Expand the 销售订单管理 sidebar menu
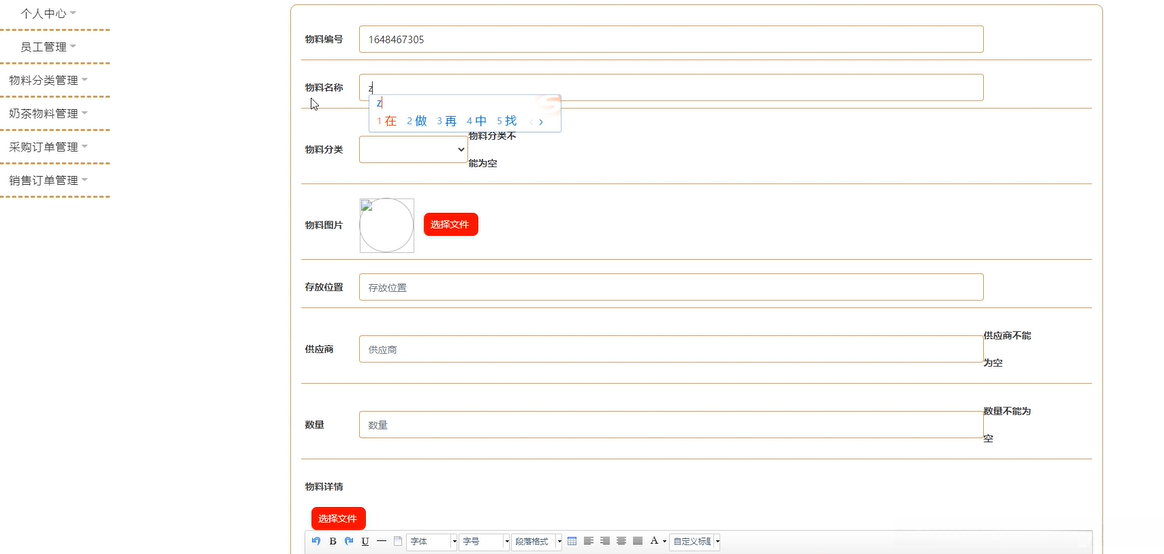 [x=49, y=180]
